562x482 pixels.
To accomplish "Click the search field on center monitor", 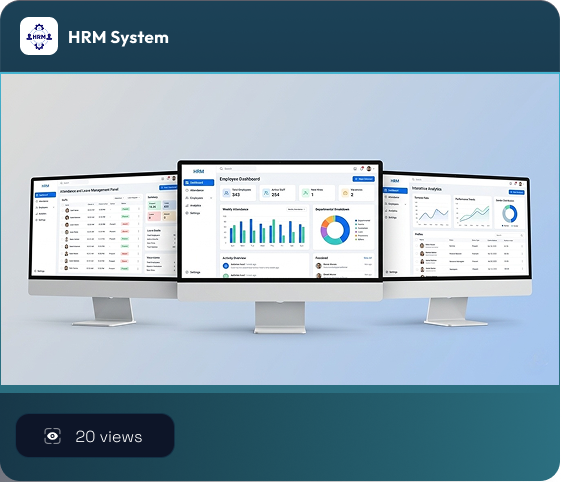I will pyautogui.click(x=238, y=168).
